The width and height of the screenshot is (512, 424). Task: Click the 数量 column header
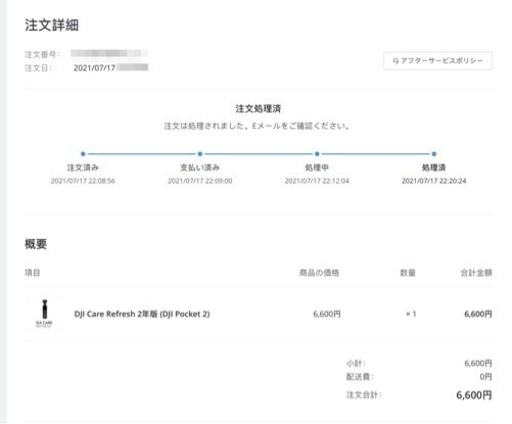[408, 273]
